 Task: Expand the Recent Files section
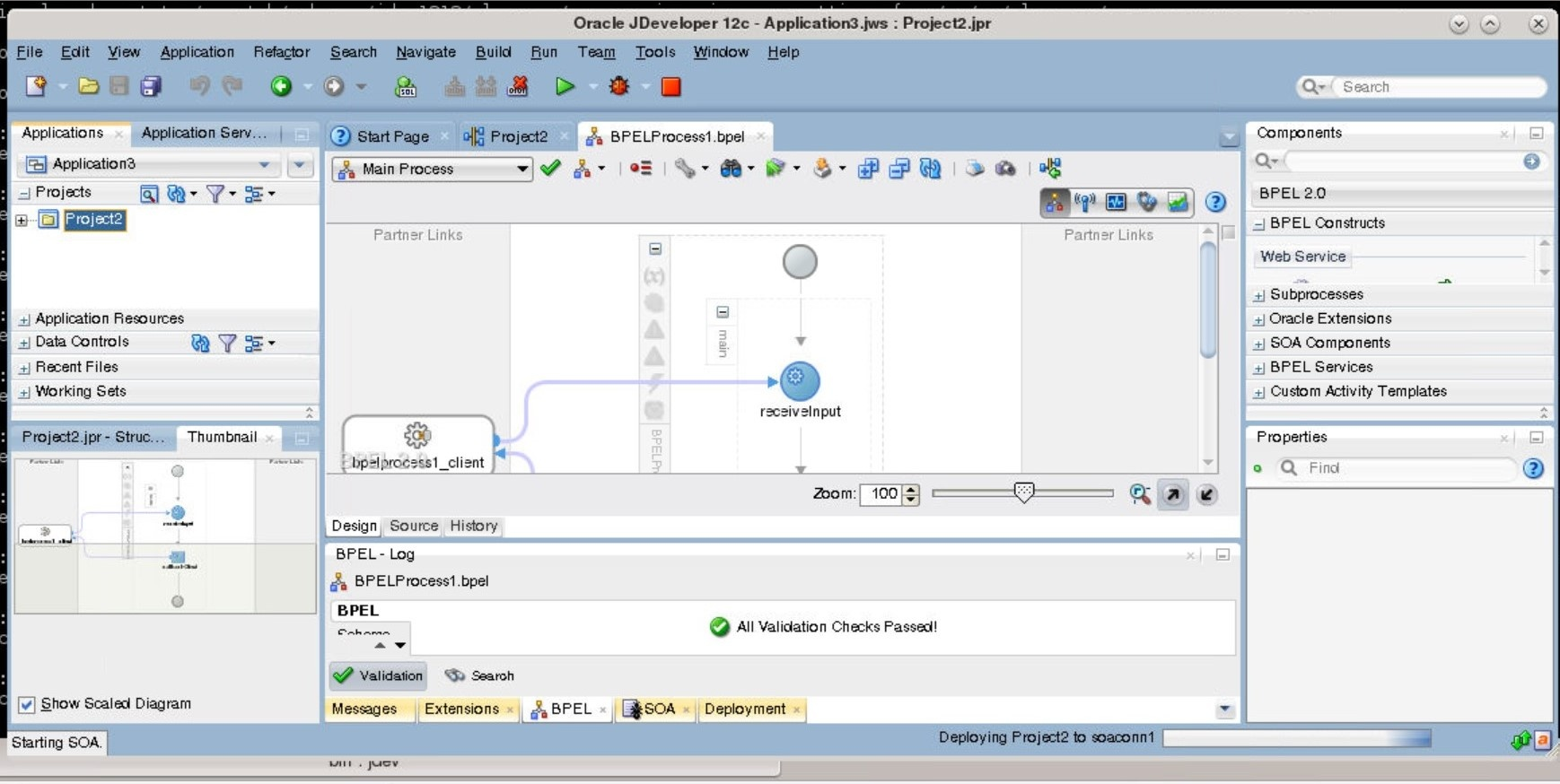pyautogui.click(x=24, y=368)
